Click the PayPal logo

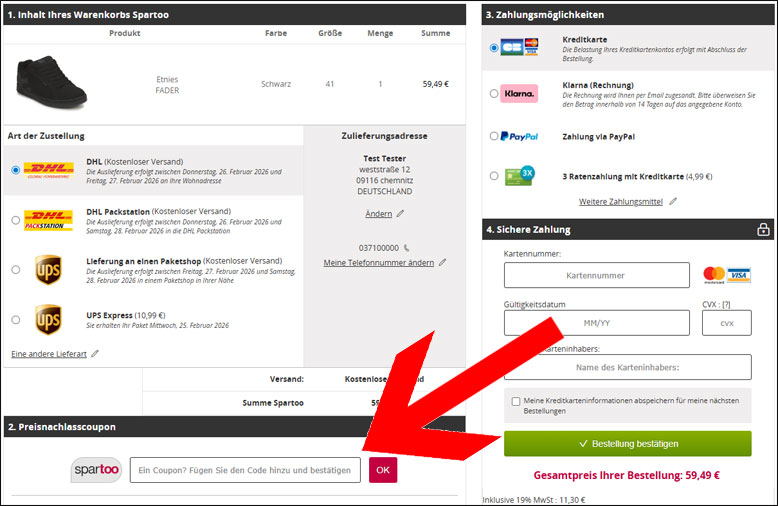click(519, 136)
